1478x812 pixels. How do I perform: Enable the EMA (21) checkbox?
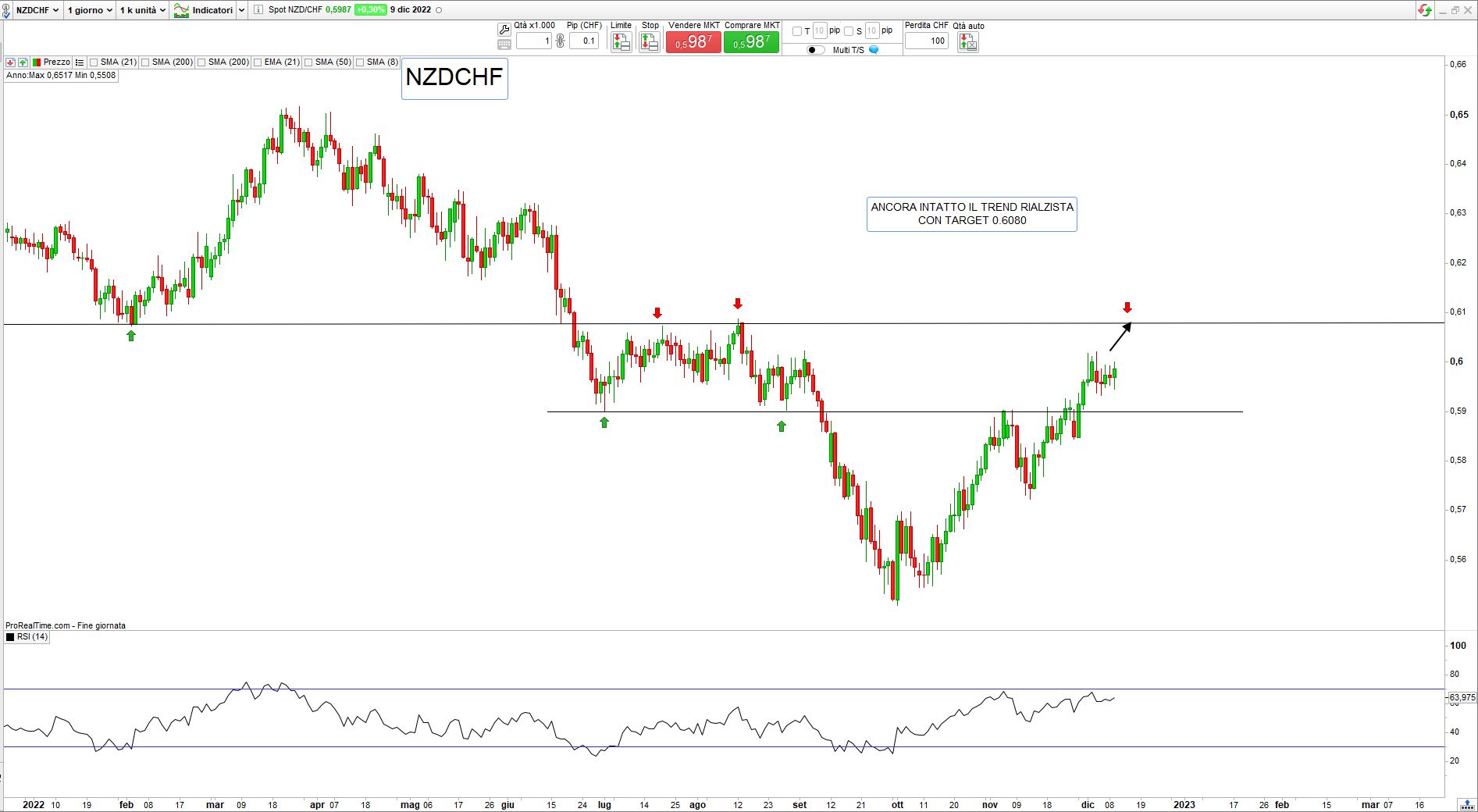pos(258,62)
